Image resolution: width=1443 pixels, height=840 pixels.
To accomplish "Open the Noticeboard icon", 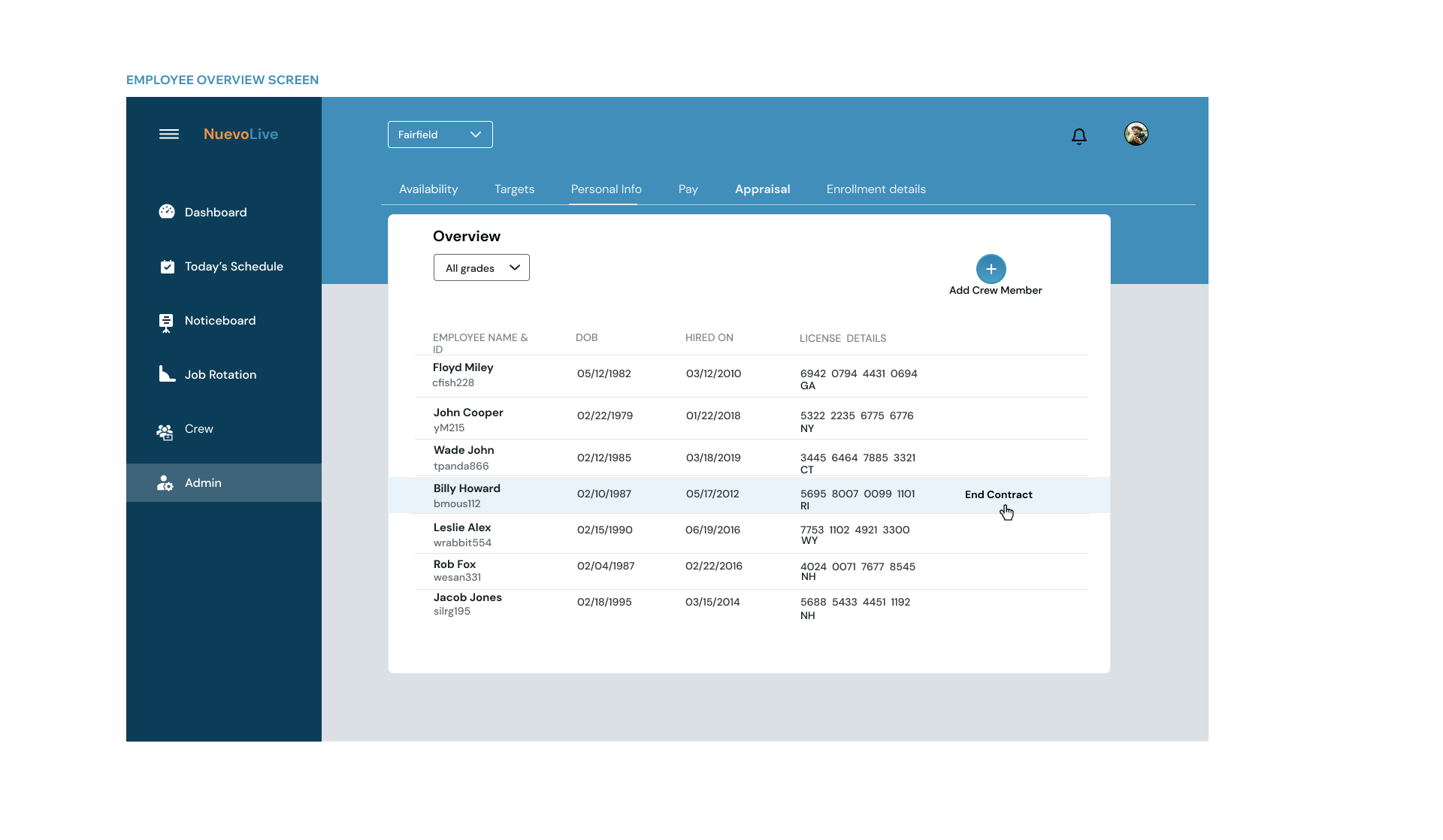I will point(165,320).
